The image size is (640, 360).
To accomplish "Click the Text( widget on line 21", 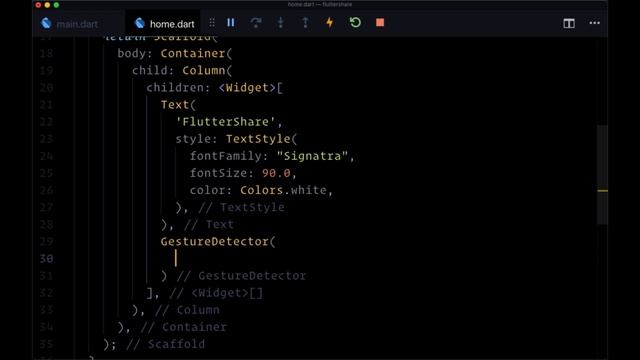I will [178, 105].
